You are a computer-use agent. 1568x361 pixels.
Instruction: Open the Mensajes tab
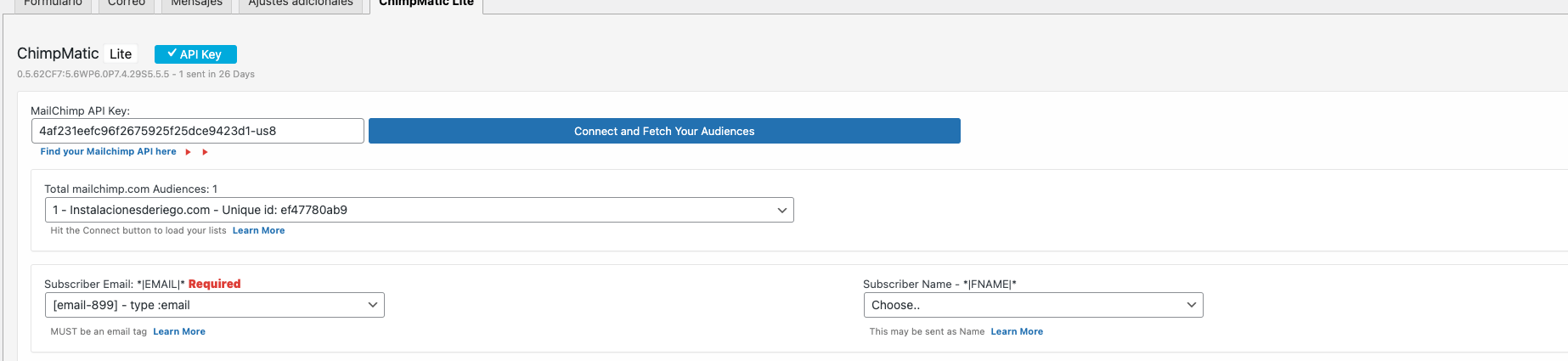point(197,5)
